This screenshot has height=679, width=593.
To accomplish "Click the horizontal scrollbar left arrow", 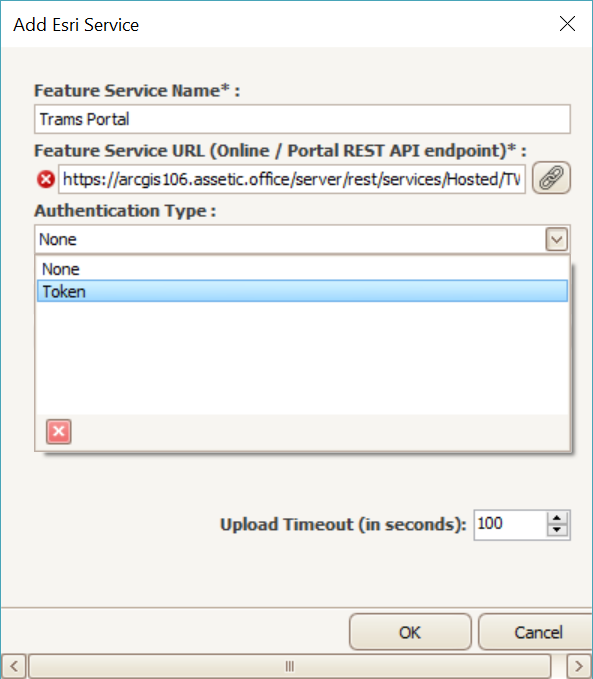I will (14, 666).
